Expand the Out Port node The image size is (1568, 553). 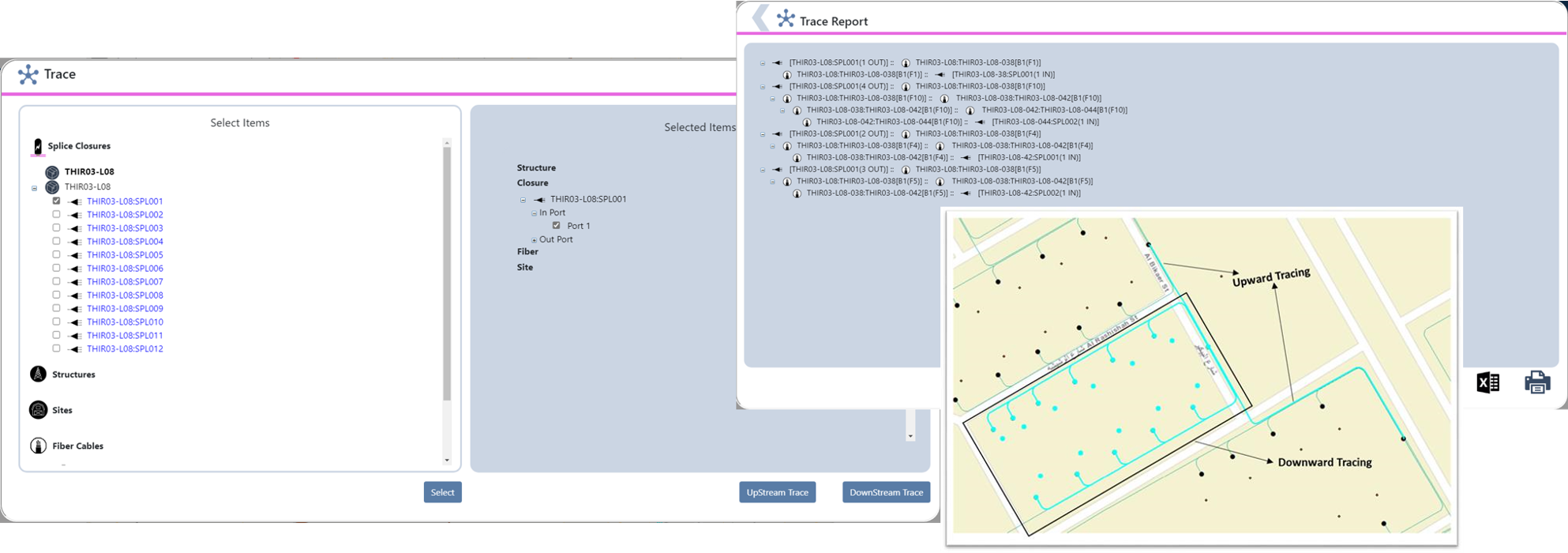[x=534, y=240]
